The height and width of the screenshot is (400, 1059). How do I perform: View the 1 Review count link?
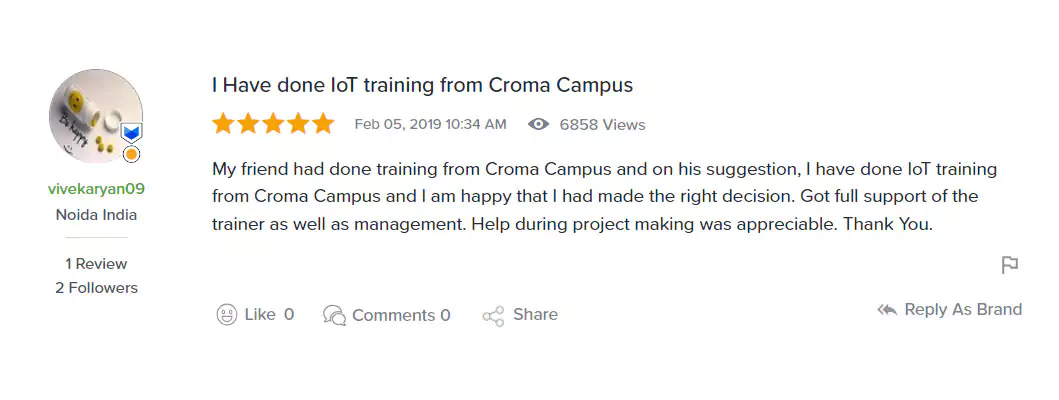[97, 264]
